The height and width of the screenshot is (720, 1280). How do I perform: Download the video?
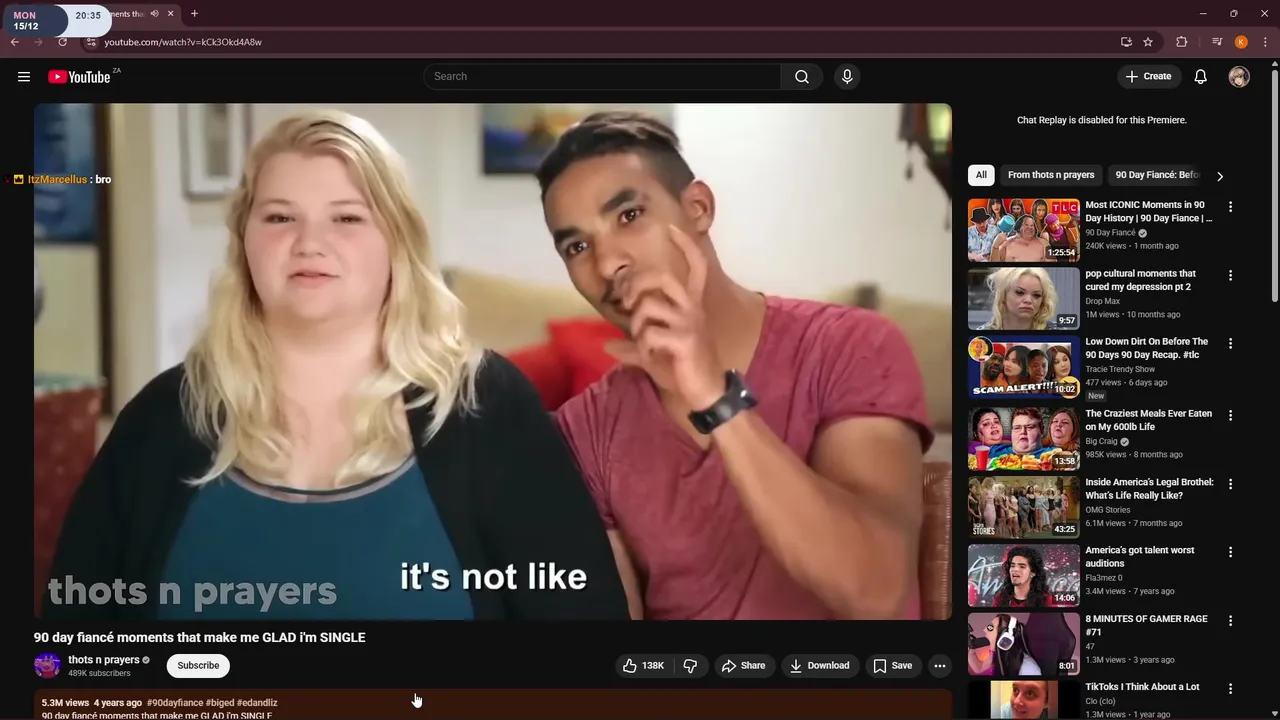click(819, 666)
